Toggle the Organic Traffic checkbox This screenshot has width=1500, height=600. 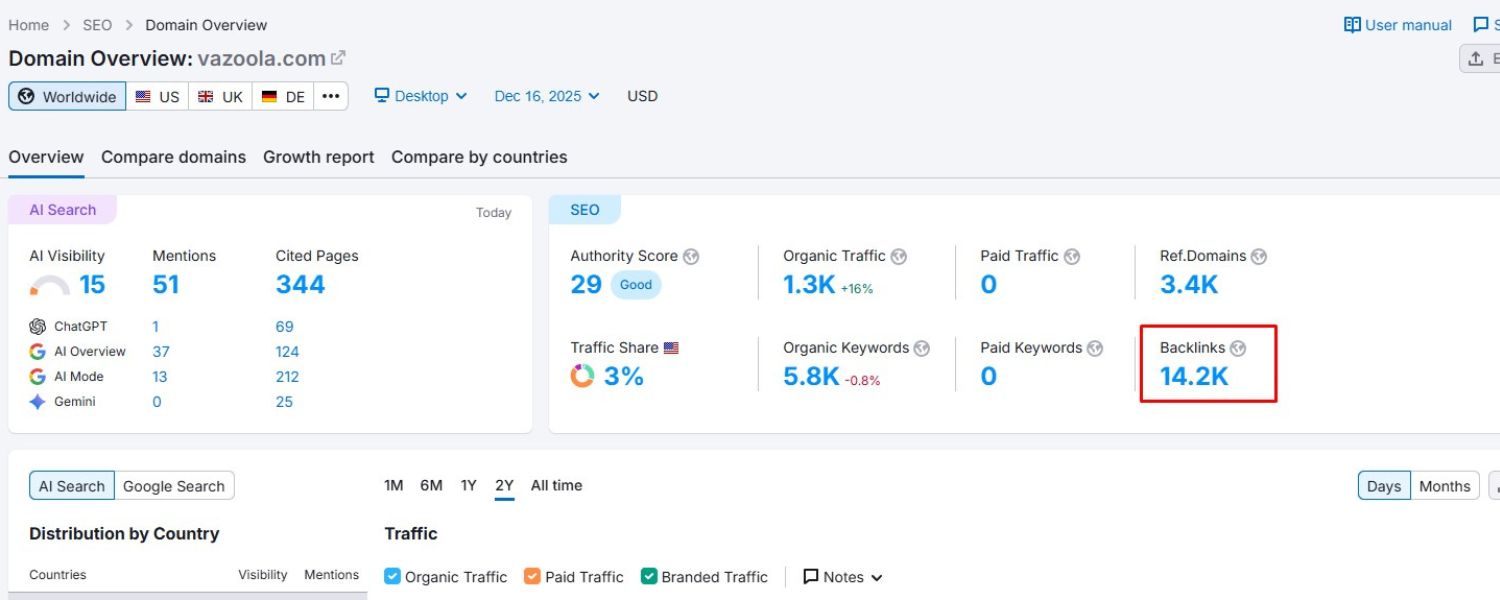[392, 576]
